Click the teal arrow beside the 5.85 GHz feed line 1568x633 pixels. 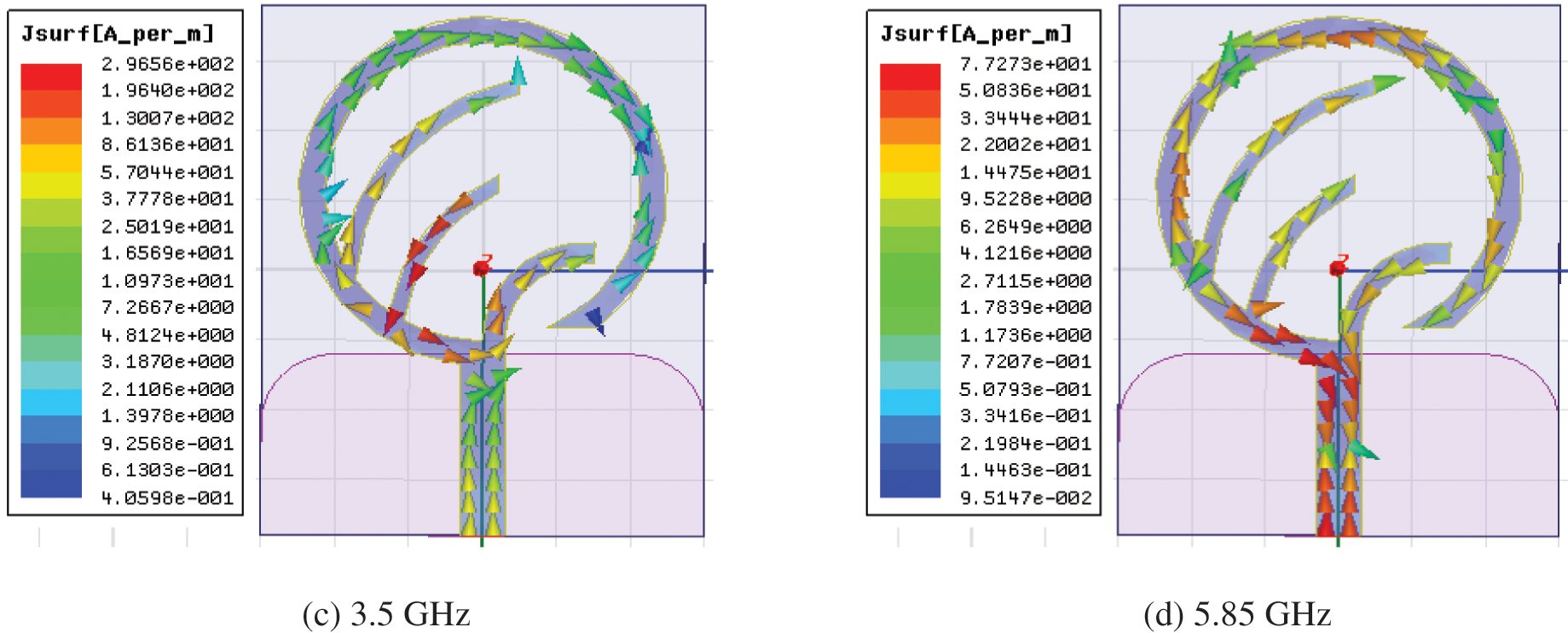(x=1363, y=449)
